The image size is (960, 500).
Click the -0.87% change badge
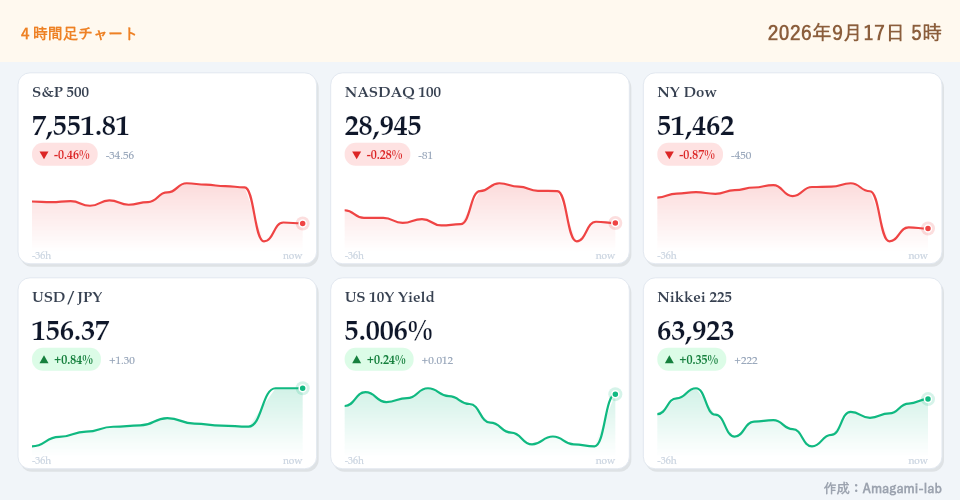690,155
